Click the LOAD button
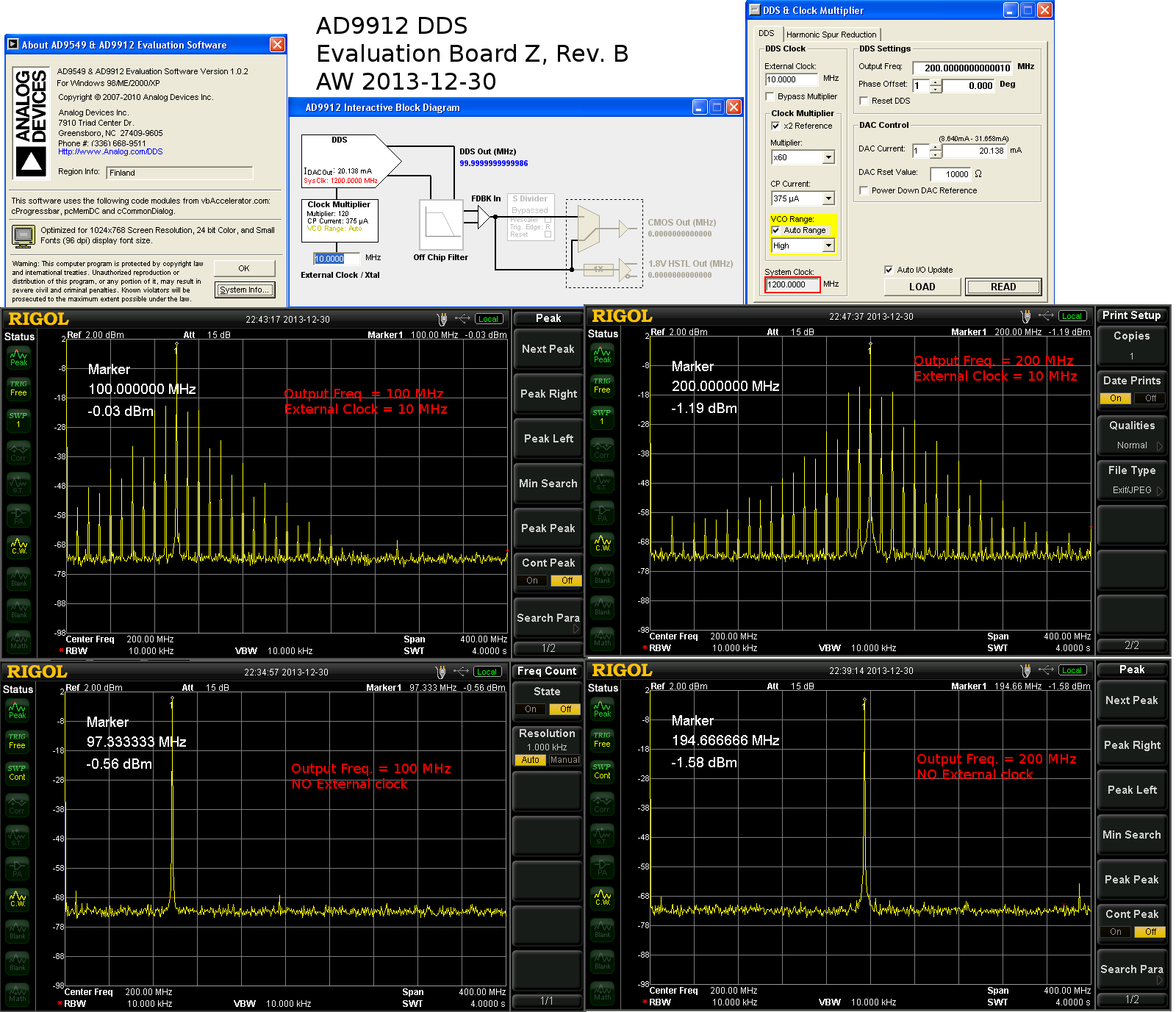 pyautogui.click(x=922, y=287)
